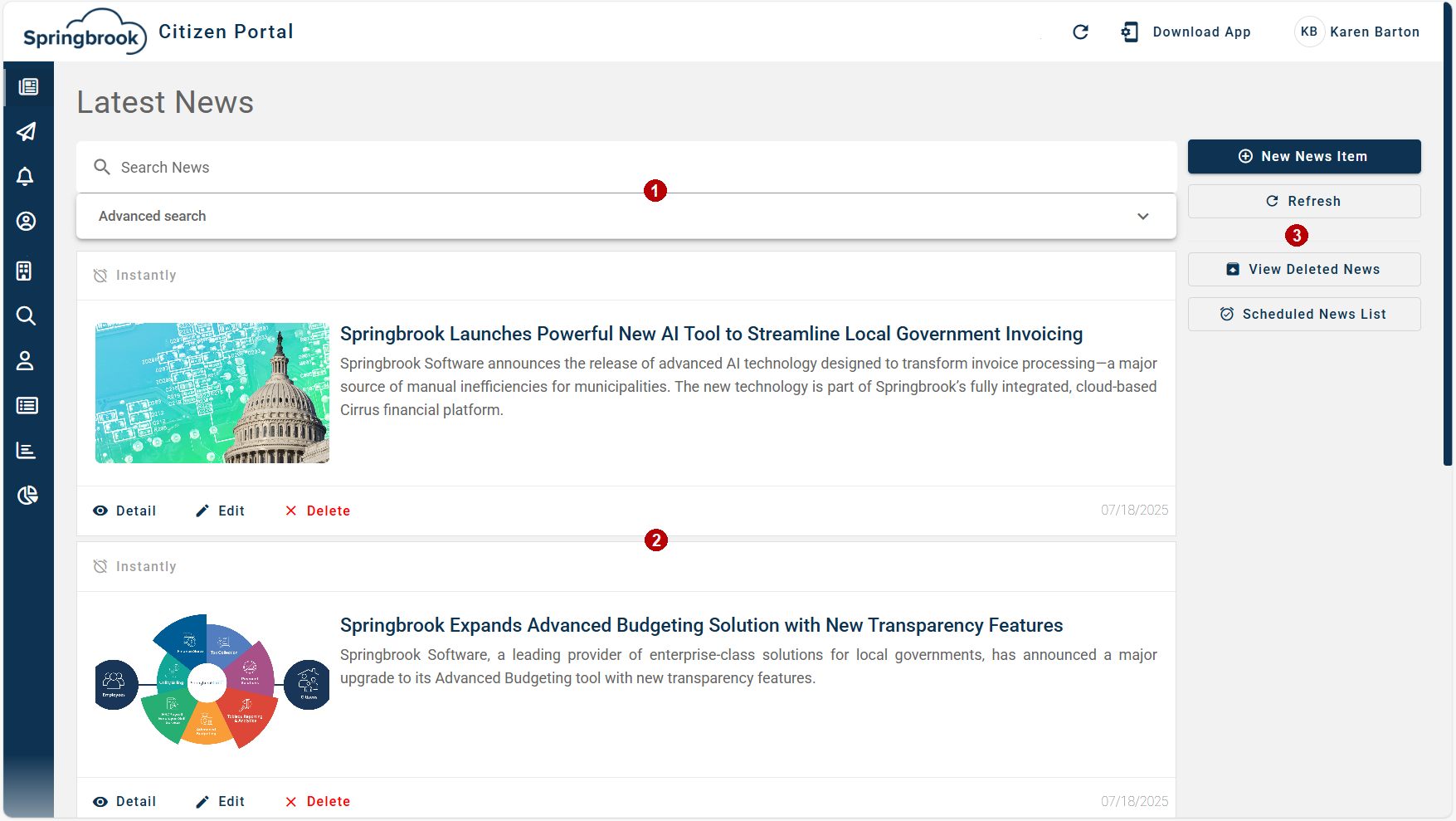The height and width of the screenshot is (821, 1456).
Task: View Detail of Advanced Budgeting news item
Action: point(124,801)
